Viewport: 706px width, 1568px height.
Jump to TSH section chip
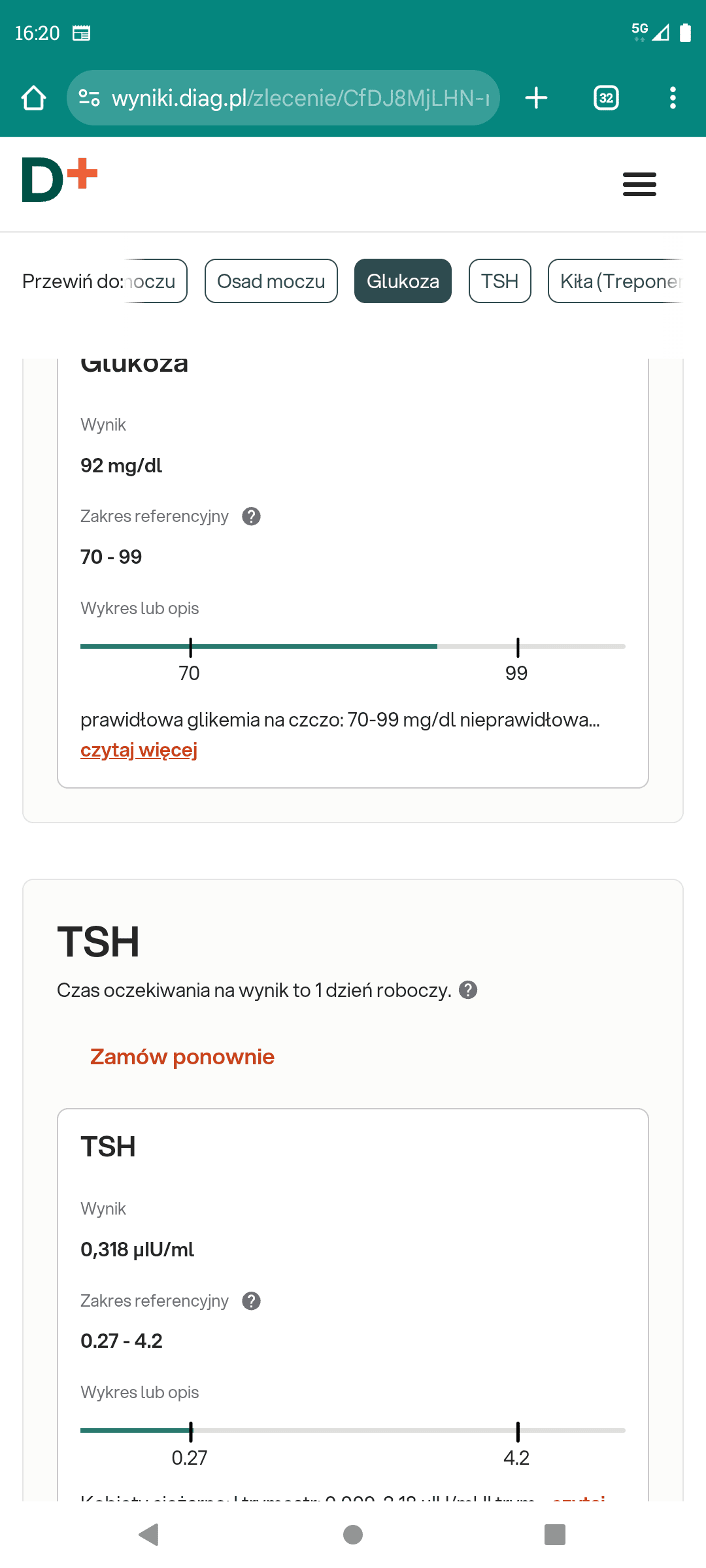(499, 282)
